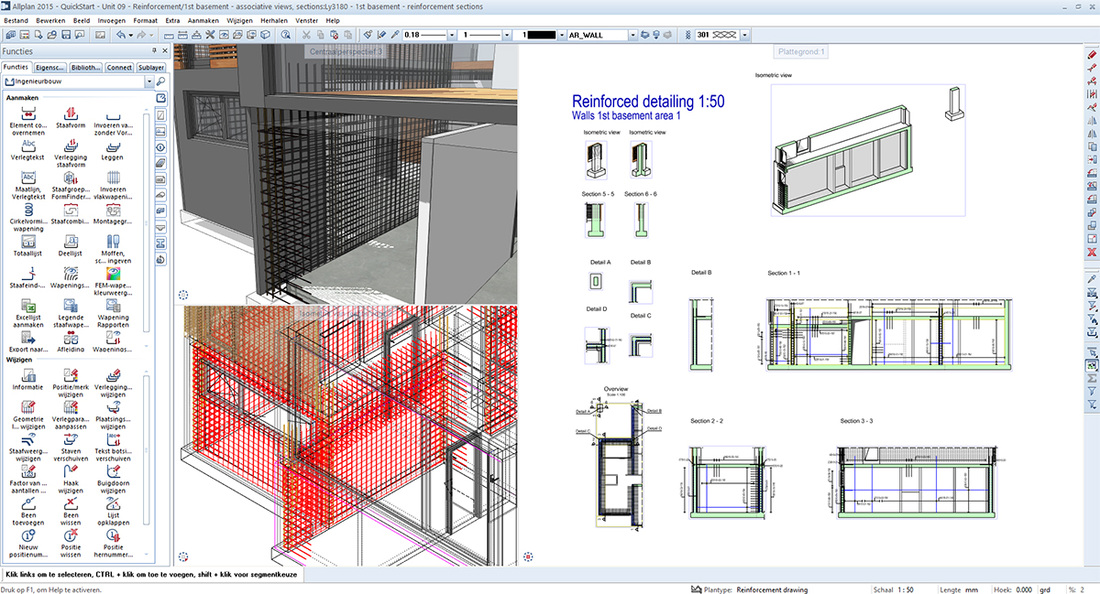Select Cirkelvormige wapening tool
Viewport: 1100px width, 594px height.
click(28, 216)
